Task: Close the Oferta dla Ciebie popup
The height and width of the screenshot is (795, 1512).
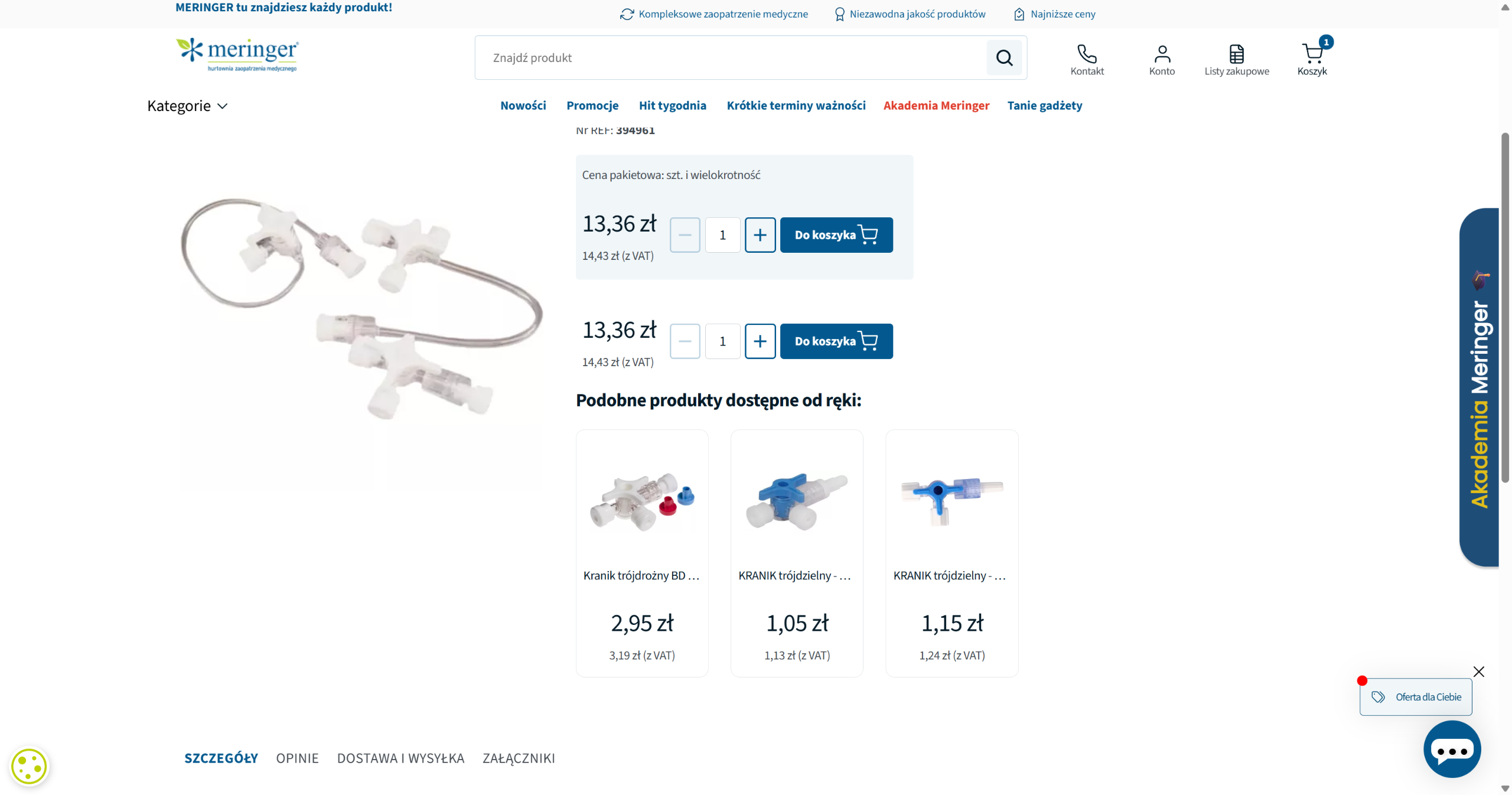Action: click(x=1478, y=672)
